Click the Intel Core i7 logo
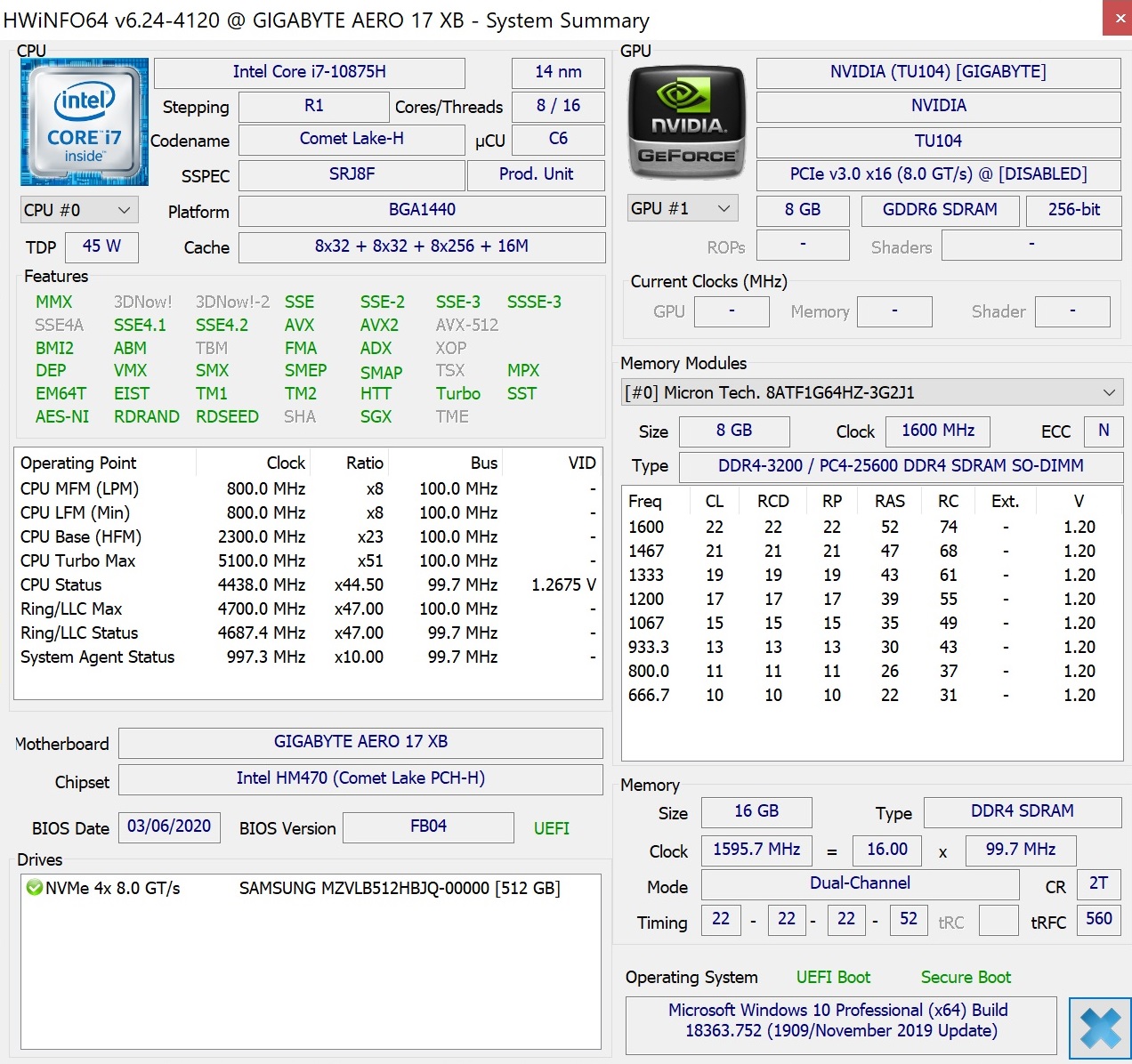 click(x=85, y=122)
